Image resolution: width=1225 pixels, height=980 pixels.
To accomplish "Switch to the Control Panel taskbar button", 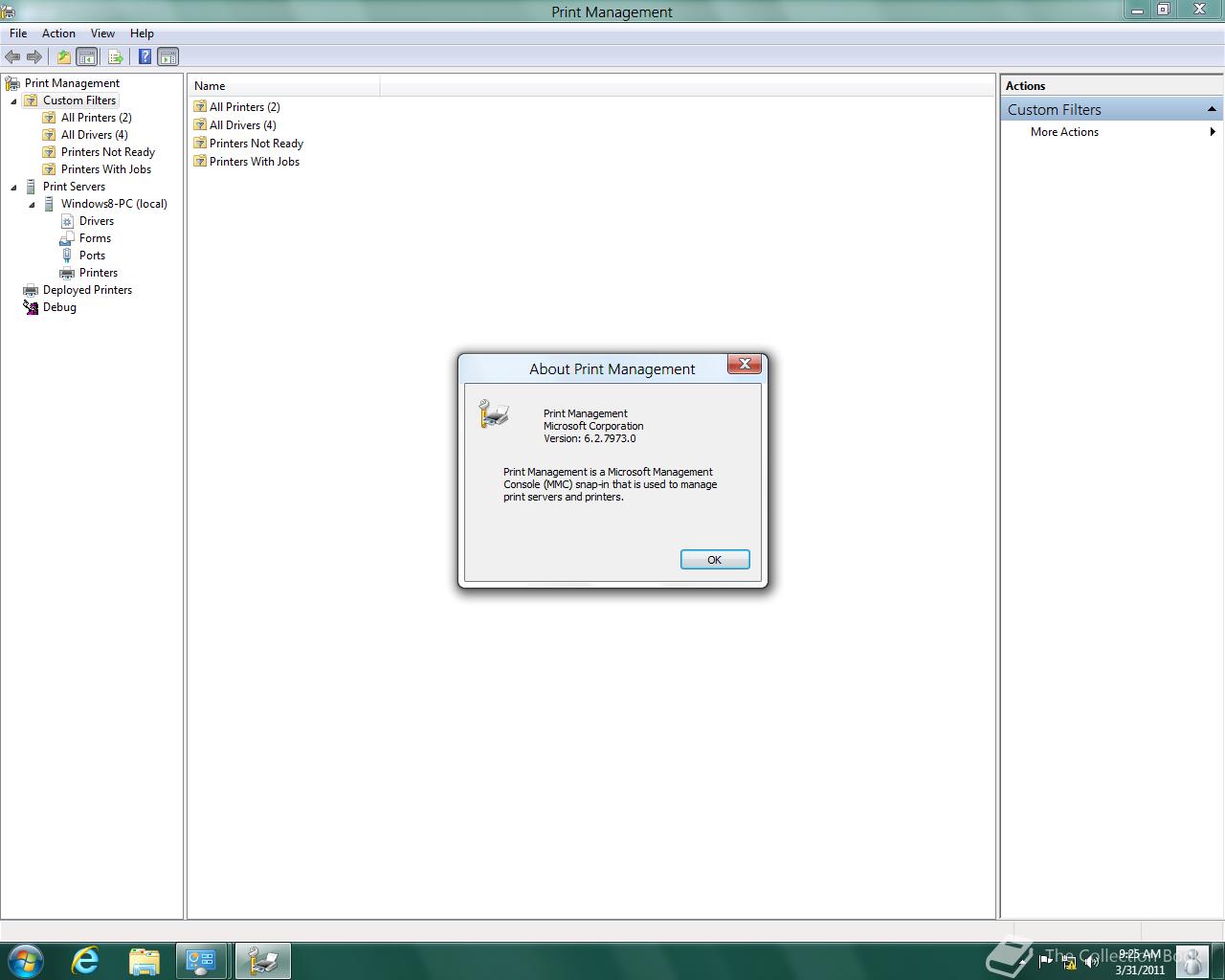I will tap(202, 961).
